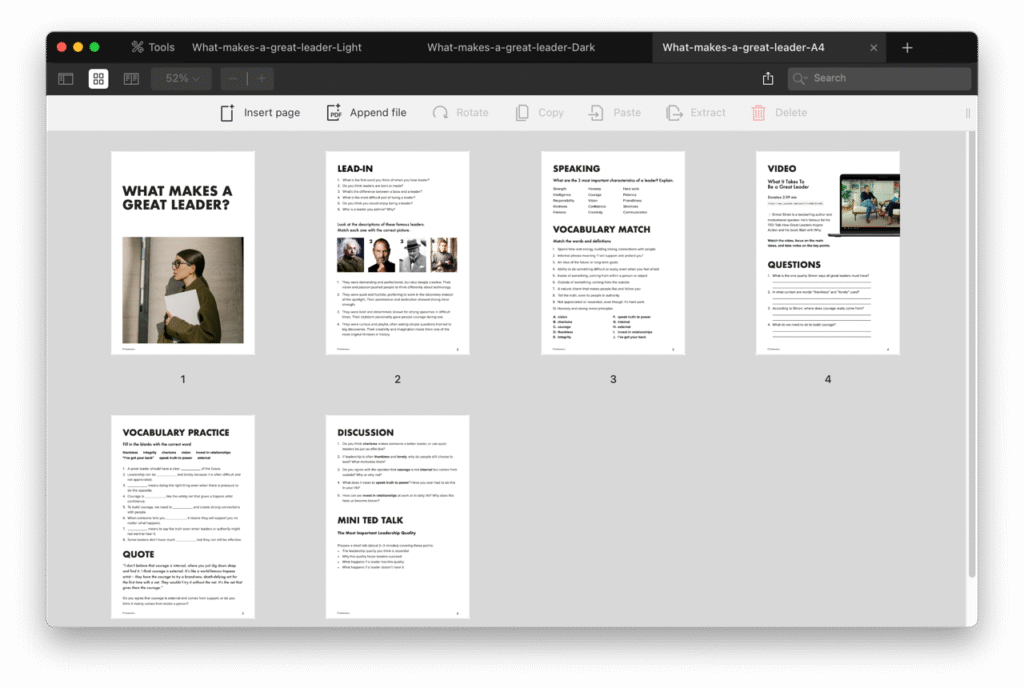
Task: Open the 52% zoom level dropdown
Action: click(181, 78)
